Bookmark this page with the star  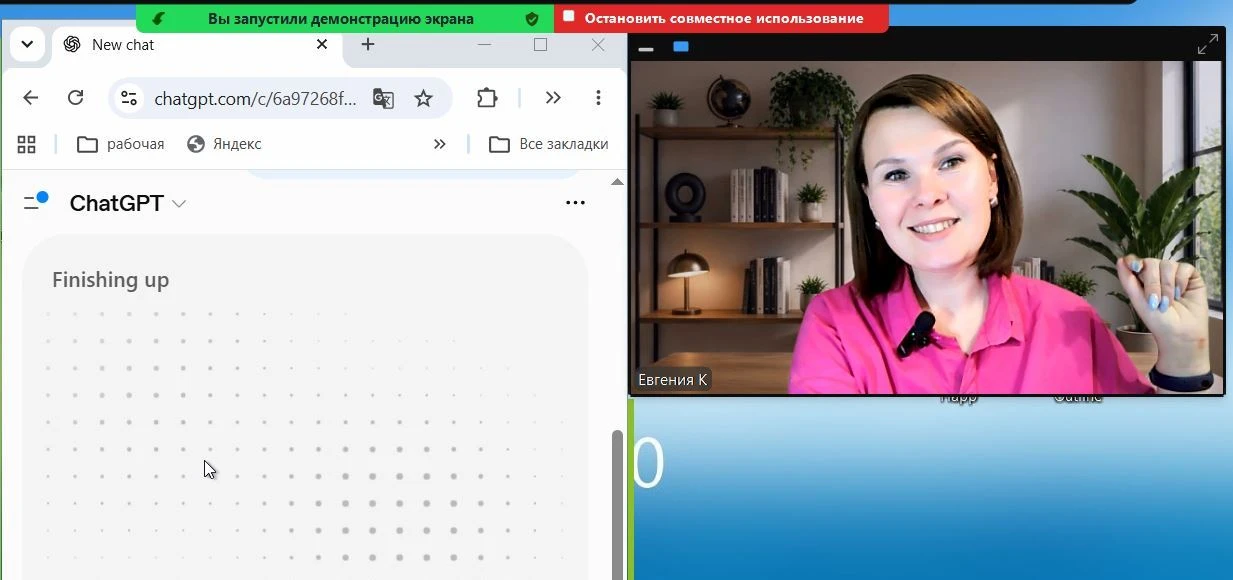(x=424, y=98)
